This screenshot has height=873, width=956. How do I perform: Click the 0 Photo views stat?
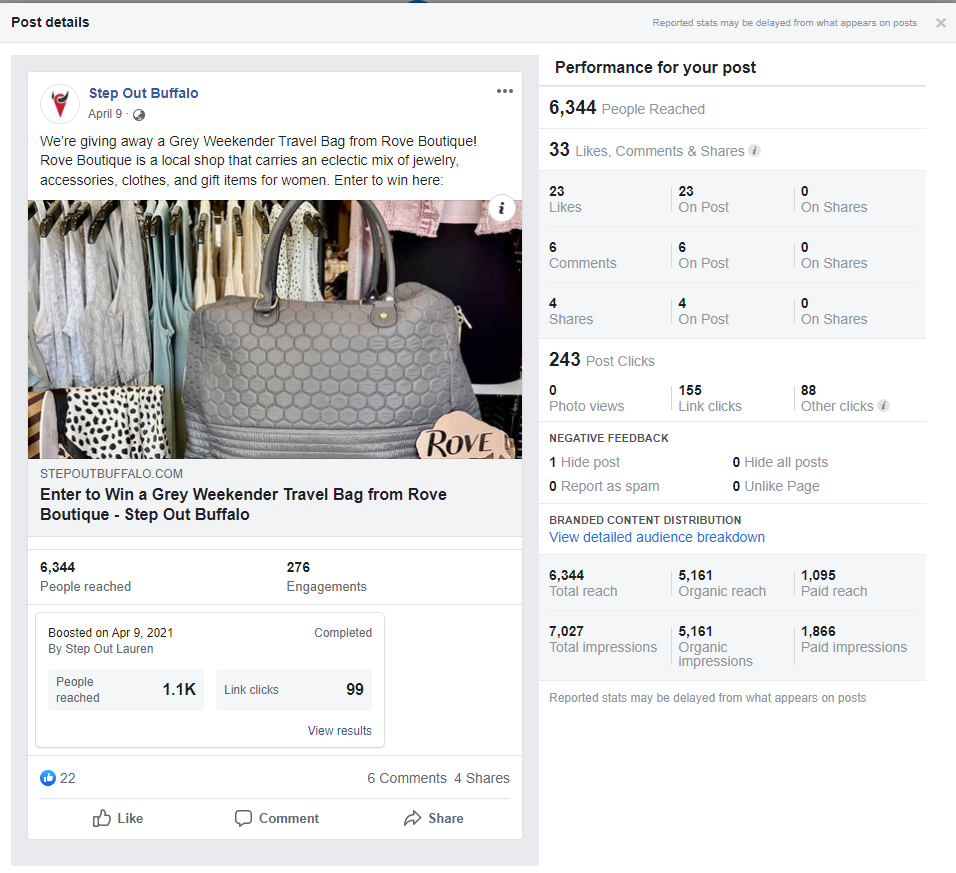587,398
